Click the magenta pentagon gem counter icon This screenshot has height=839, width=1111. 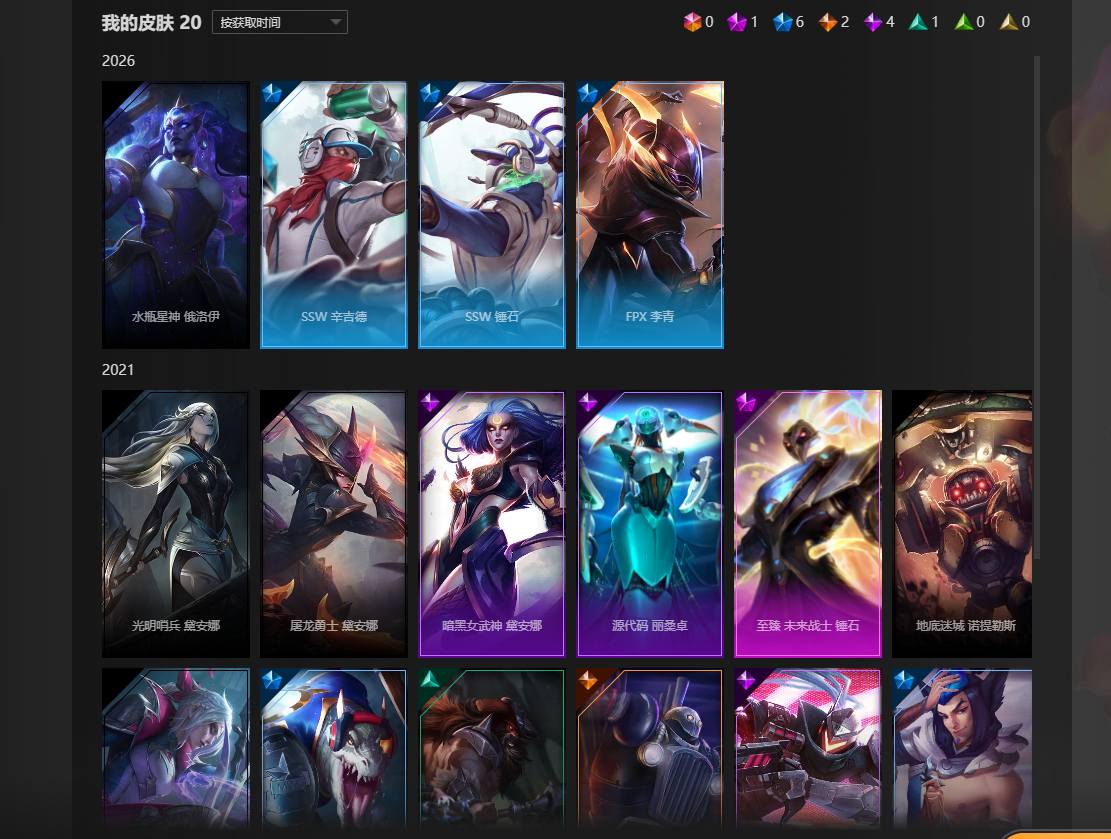pyautogui.click(x=737, y=22)
